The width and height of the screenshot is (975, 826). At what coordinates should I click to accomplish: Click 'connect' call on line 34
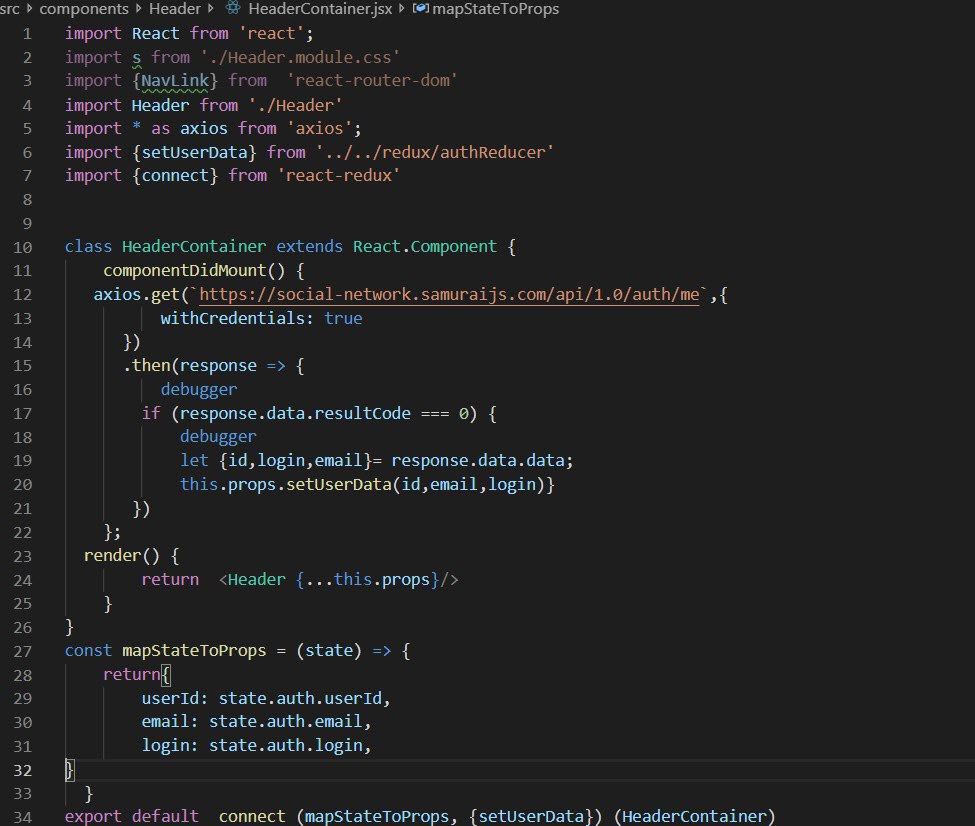pyautogui.click(x=252, y=816)
